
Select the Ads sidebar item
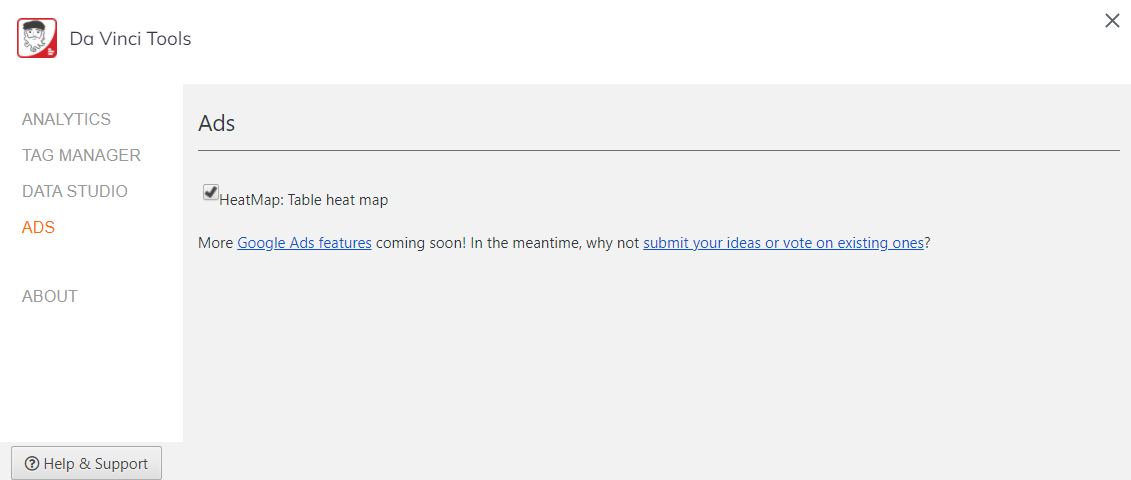pos(39,227)
